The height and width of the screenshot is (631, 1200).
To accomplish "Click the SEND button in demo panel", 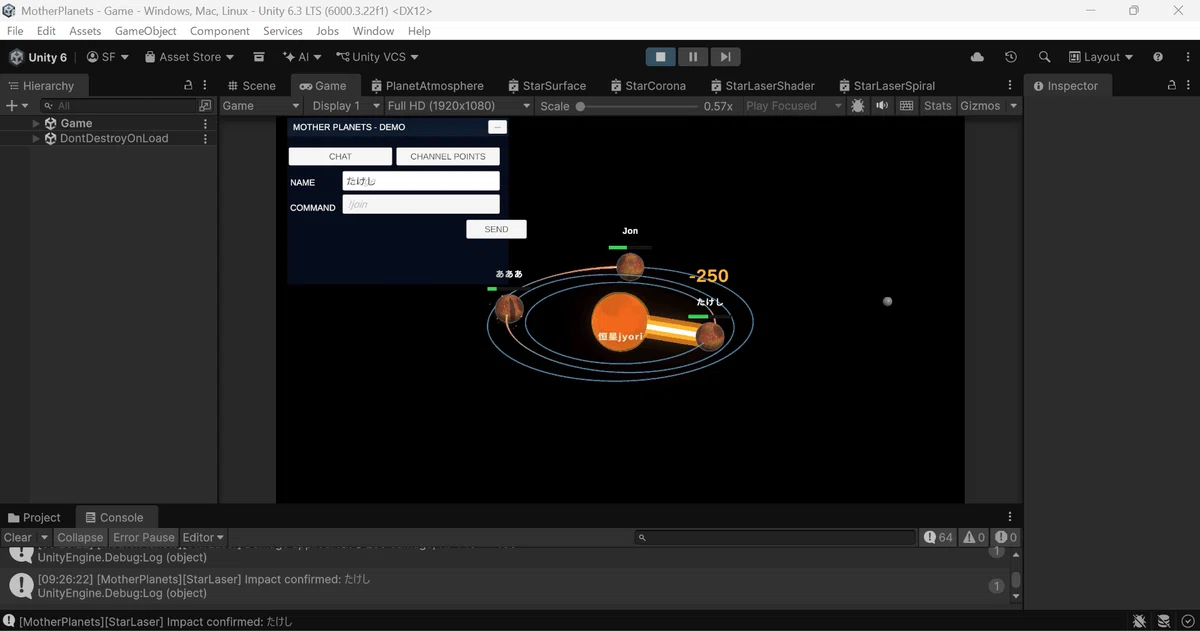I will click(496, 229).
